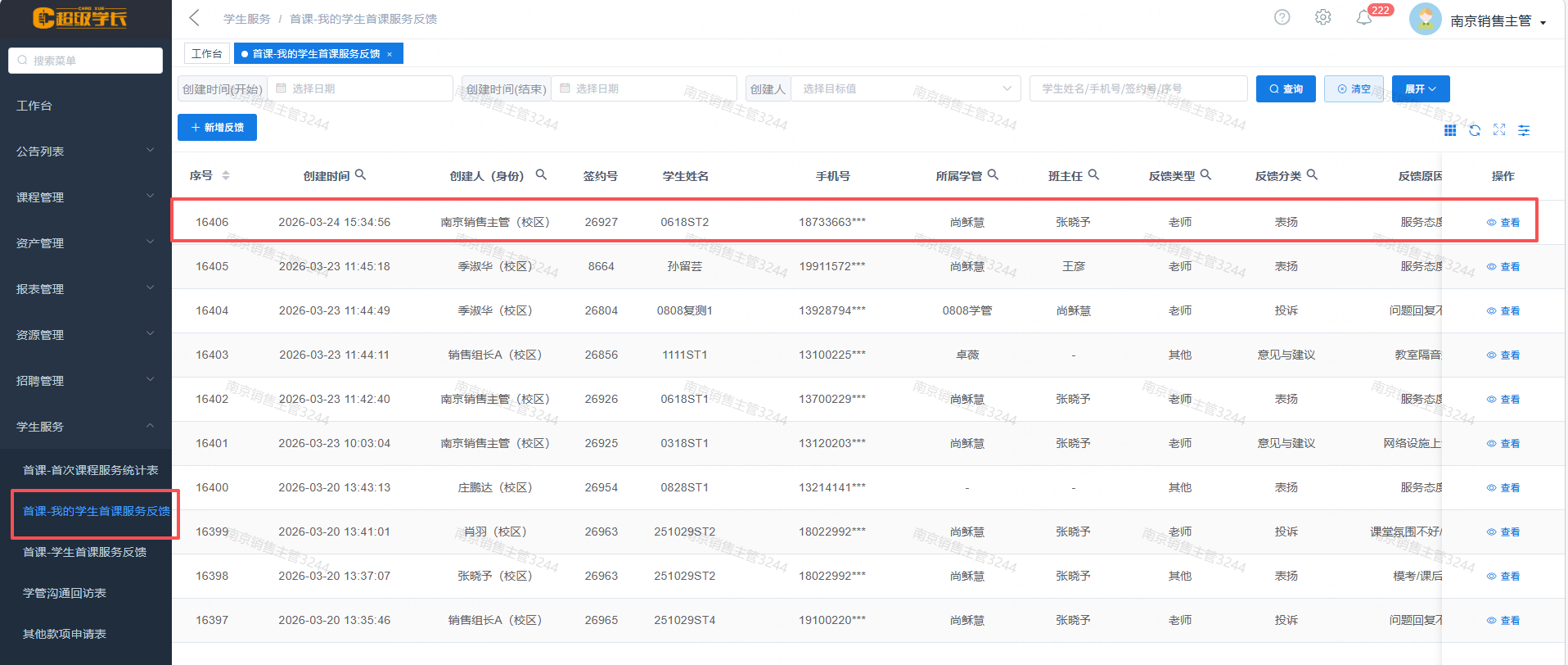Expand 课程管理 sidebar menu
This screenshot has height=665, width=1568.
coord(85,197)
